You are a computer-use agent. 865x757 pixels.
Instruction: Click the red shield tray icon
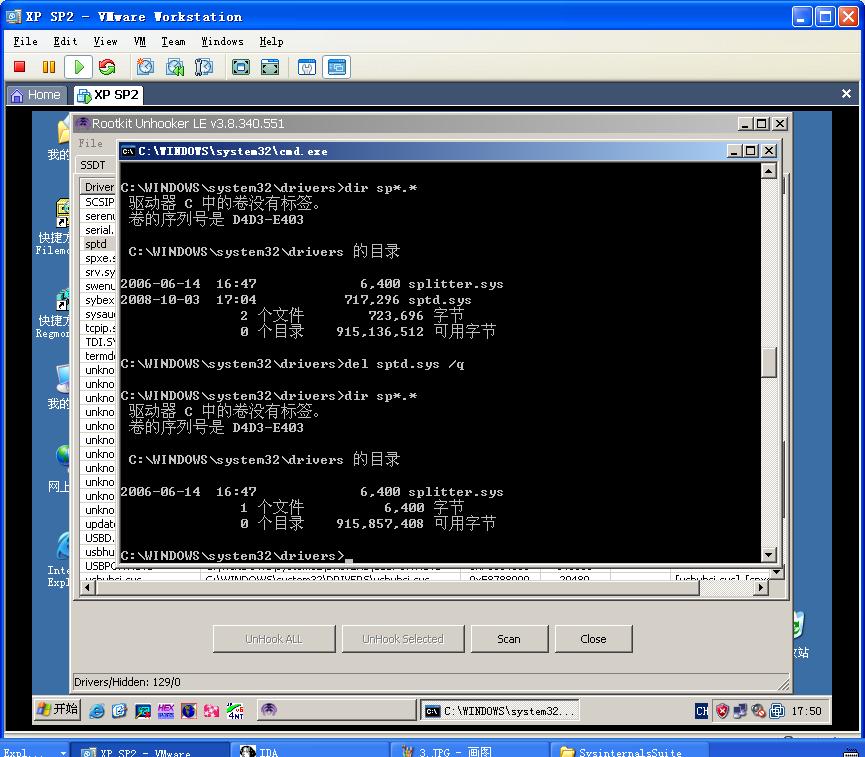[x=722, y=711]
